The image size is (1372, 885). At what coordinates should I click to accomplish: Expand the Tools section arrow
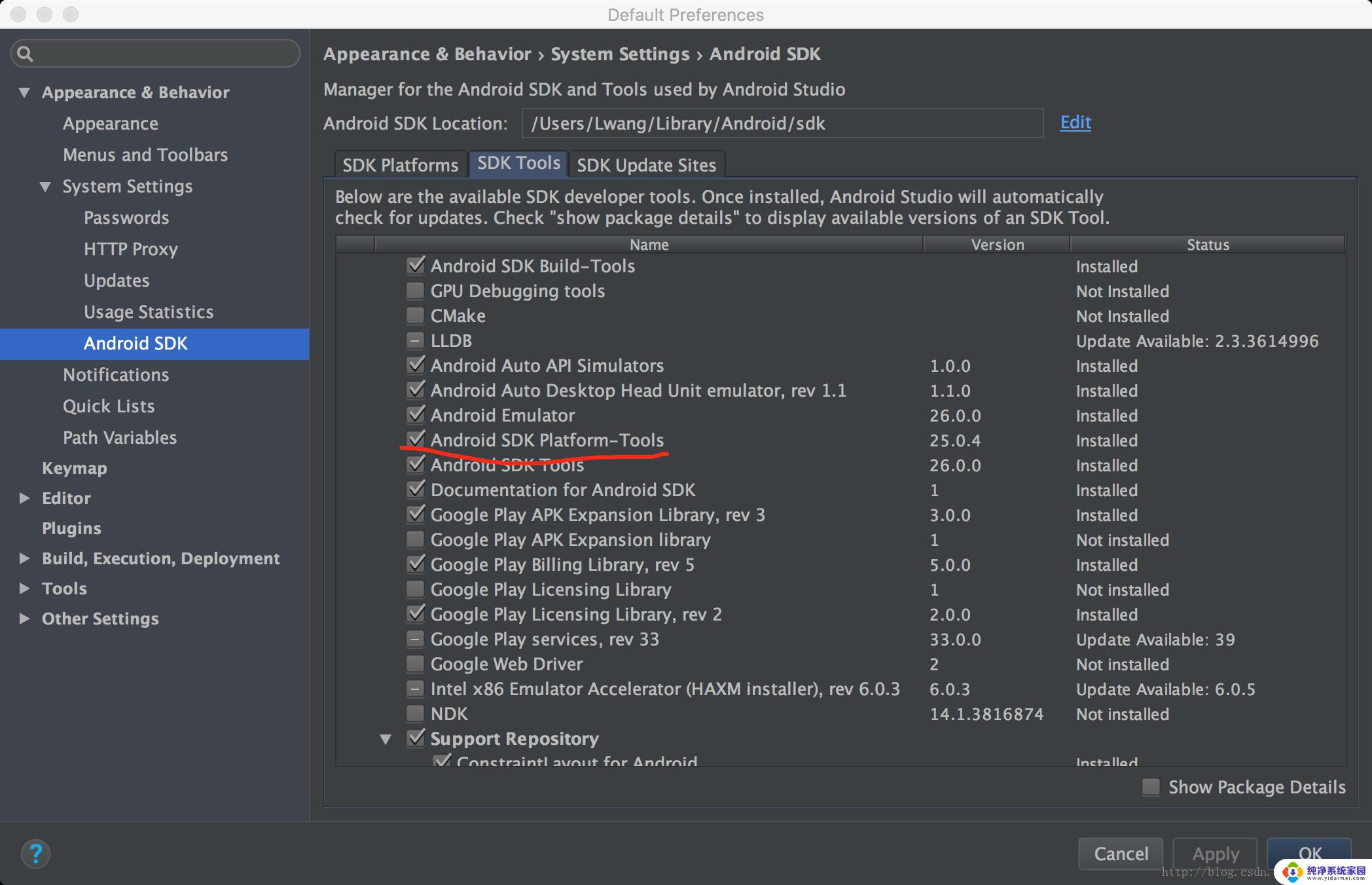click(24, 588)
